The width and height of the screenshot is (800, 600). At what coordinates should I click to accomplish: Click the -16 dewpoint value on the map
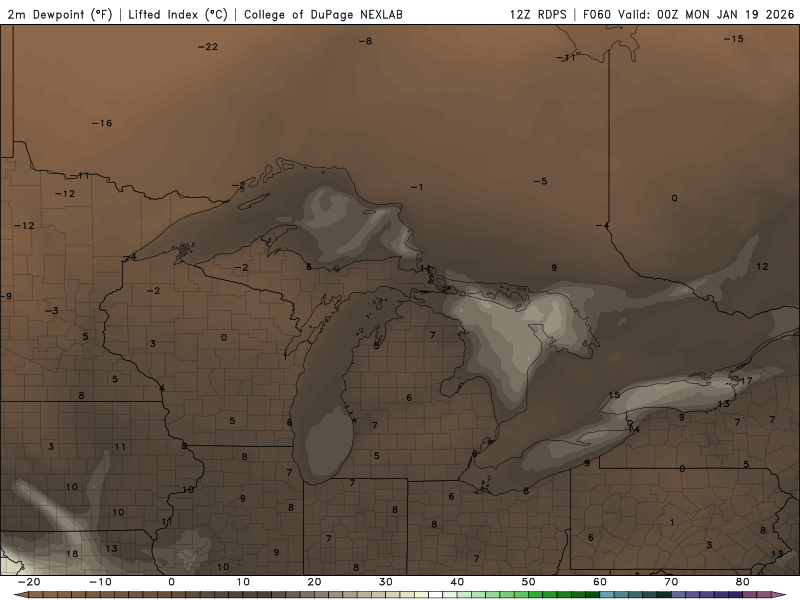point(102,123)
